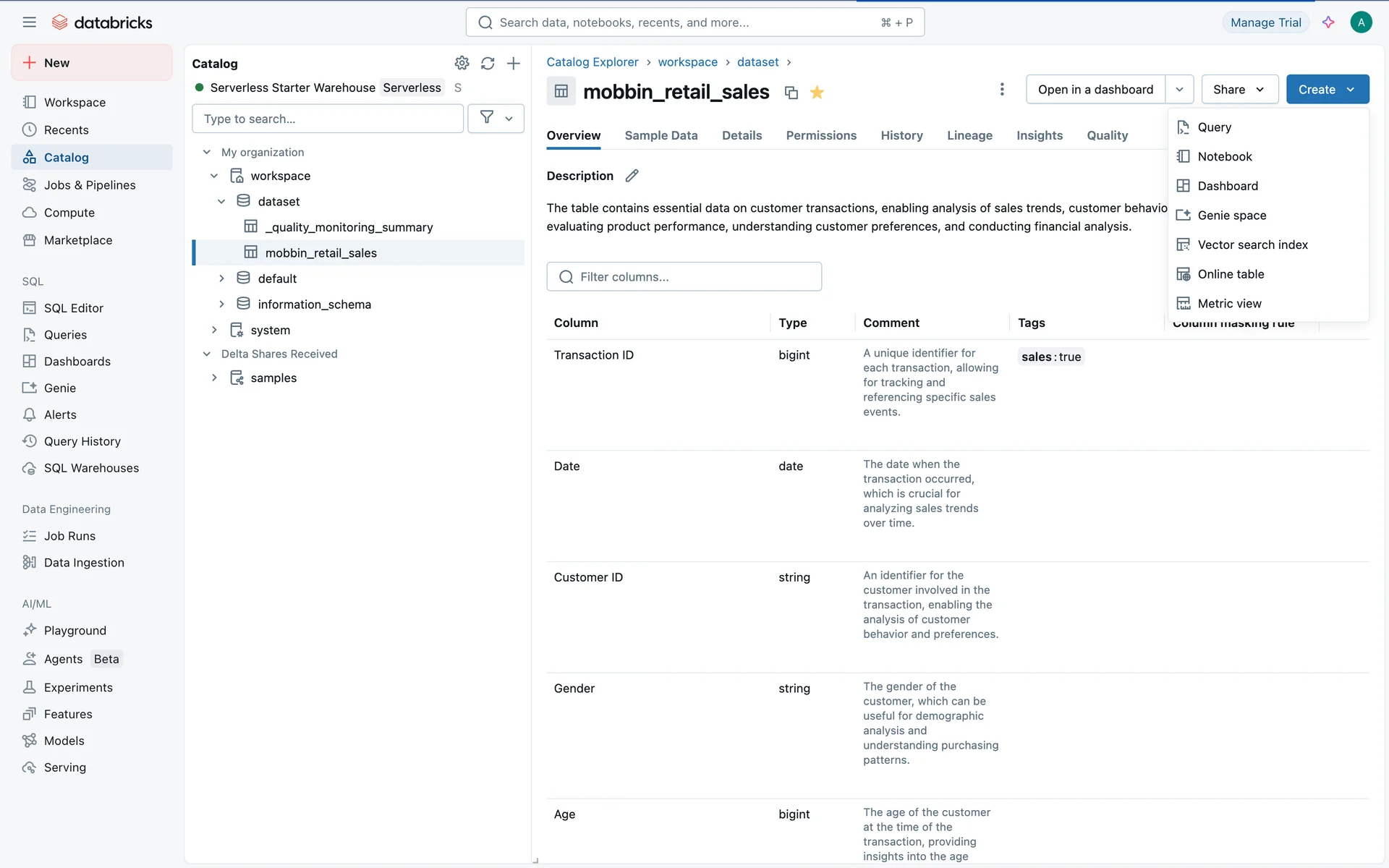Open dropdown arrow next to Open in a dashboard
The image size is (1389, 868).
[x=1179, y=89]
